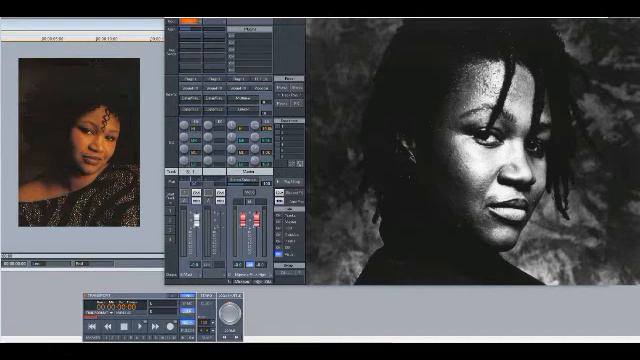The height and width of the screenshot is (360, 640).
Task: Click the jog wheel dial in the transport
Action: tap(230, 313)
